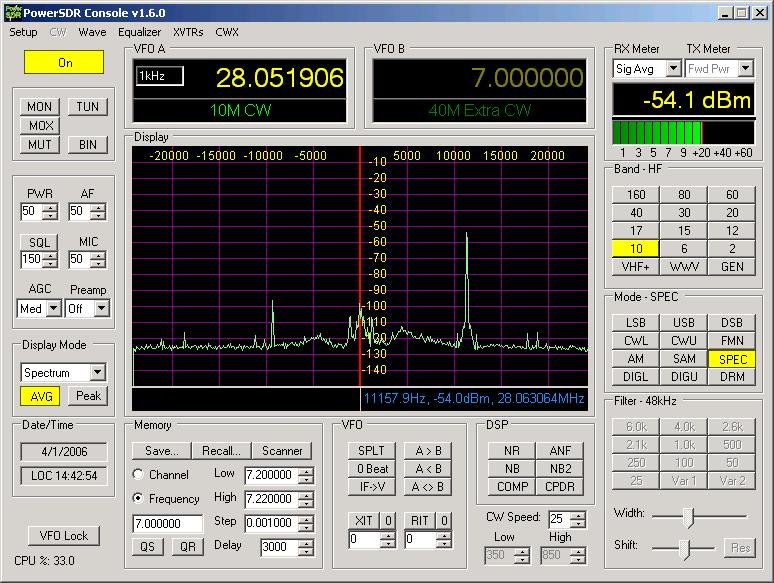Toggle the XIT button
Image resolution: width=774 pixels, height=583 pixels.
tap(364, 521)
